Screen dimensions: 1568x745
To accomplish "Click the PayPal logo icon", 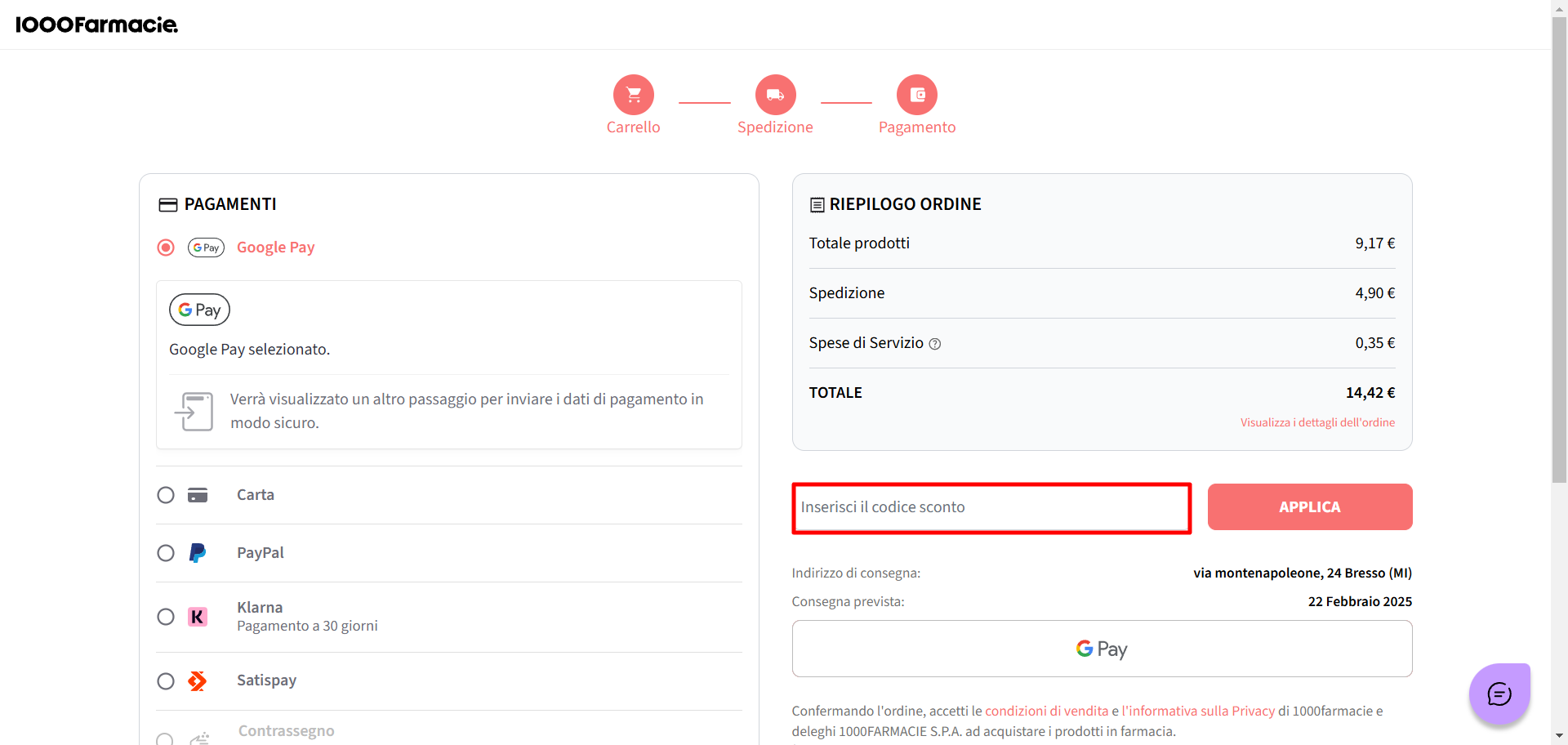I will pyautogui.click(x=198, y=553).
